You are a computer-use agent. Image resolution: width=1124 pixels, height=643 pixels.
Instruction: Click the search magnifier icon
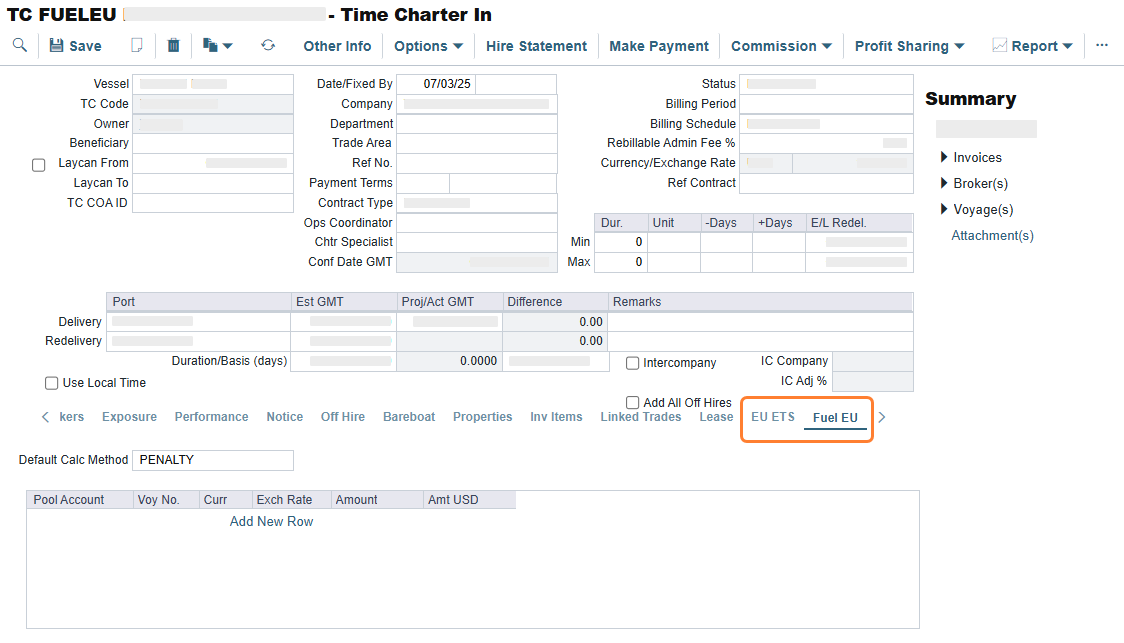pyautogui.click(x=20, y=46)
